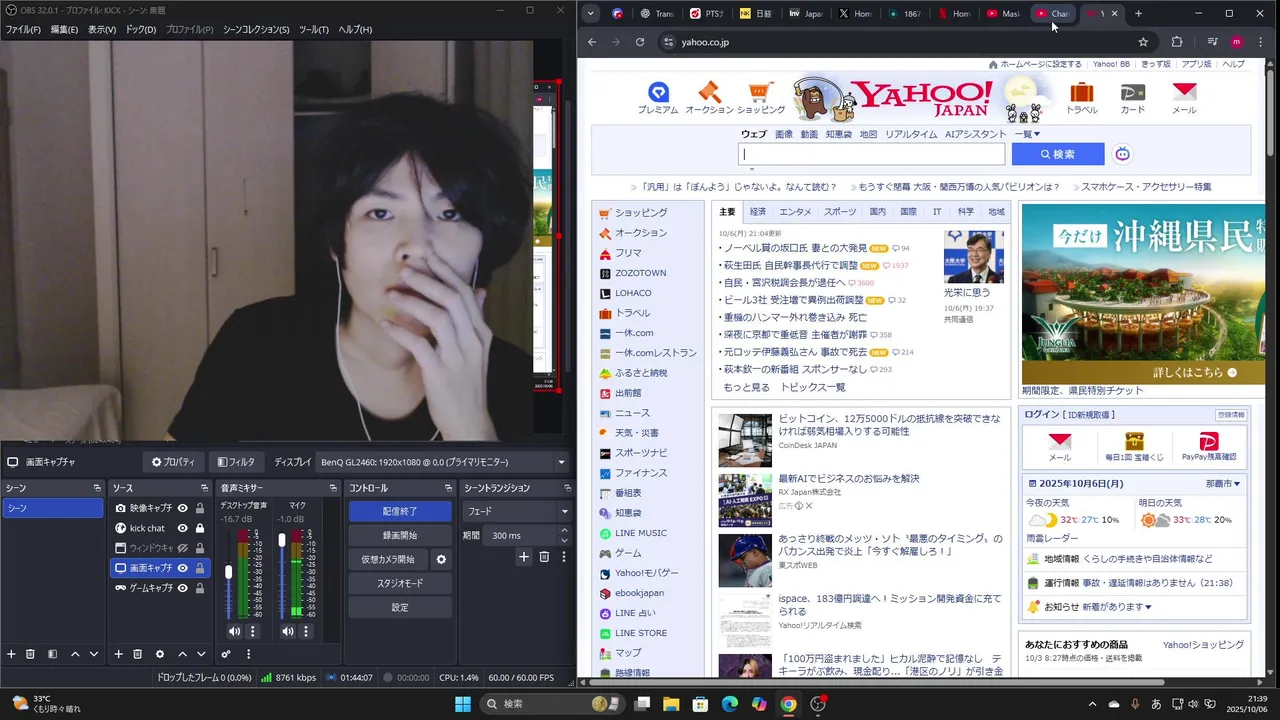Open the OBS ファイル(F) menu
The height and width of the screenshot is (720, 1280).
pos(23,30)
